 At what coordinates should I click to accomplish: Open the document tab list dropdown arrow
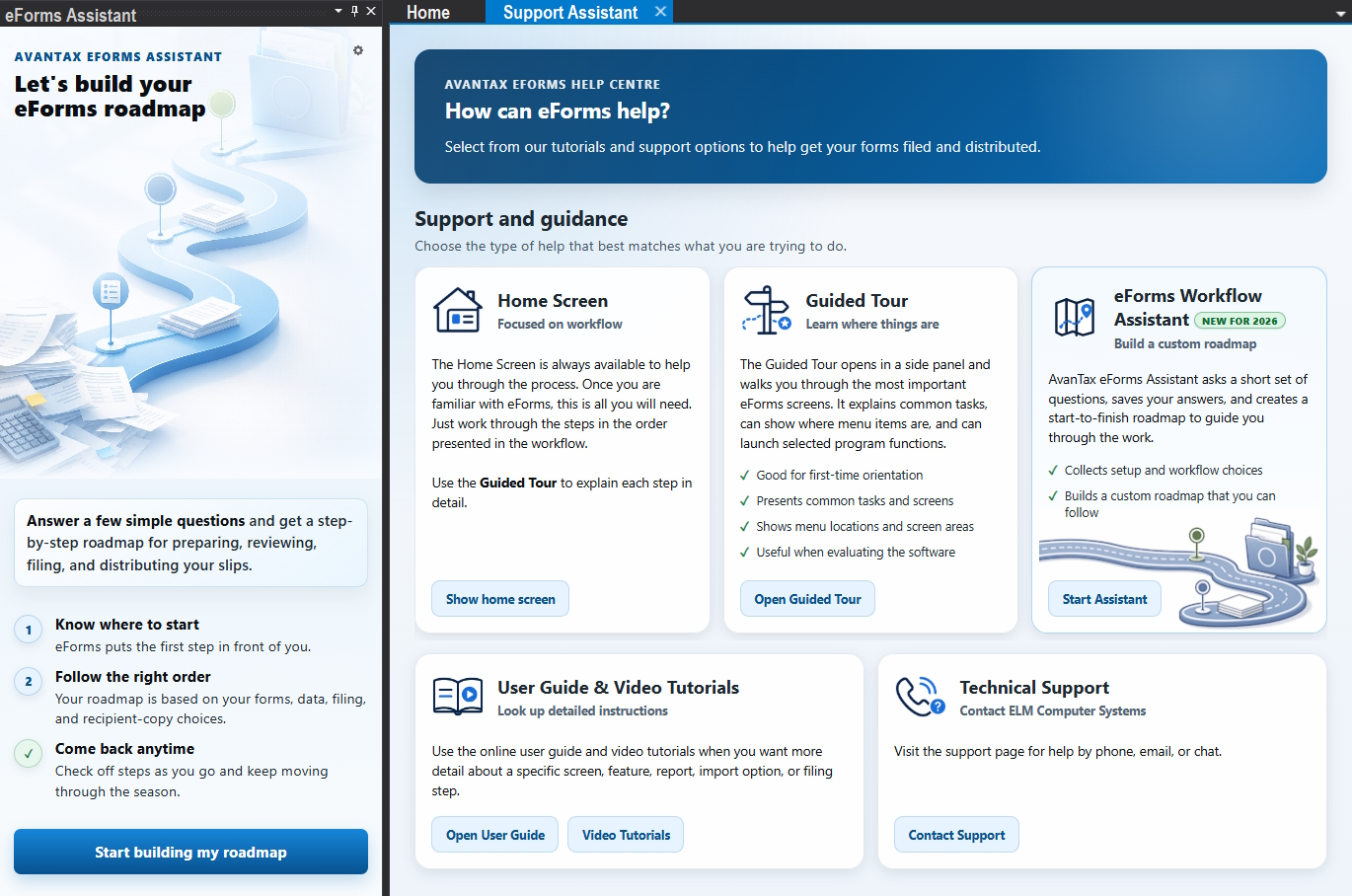tap(1339, 14)
